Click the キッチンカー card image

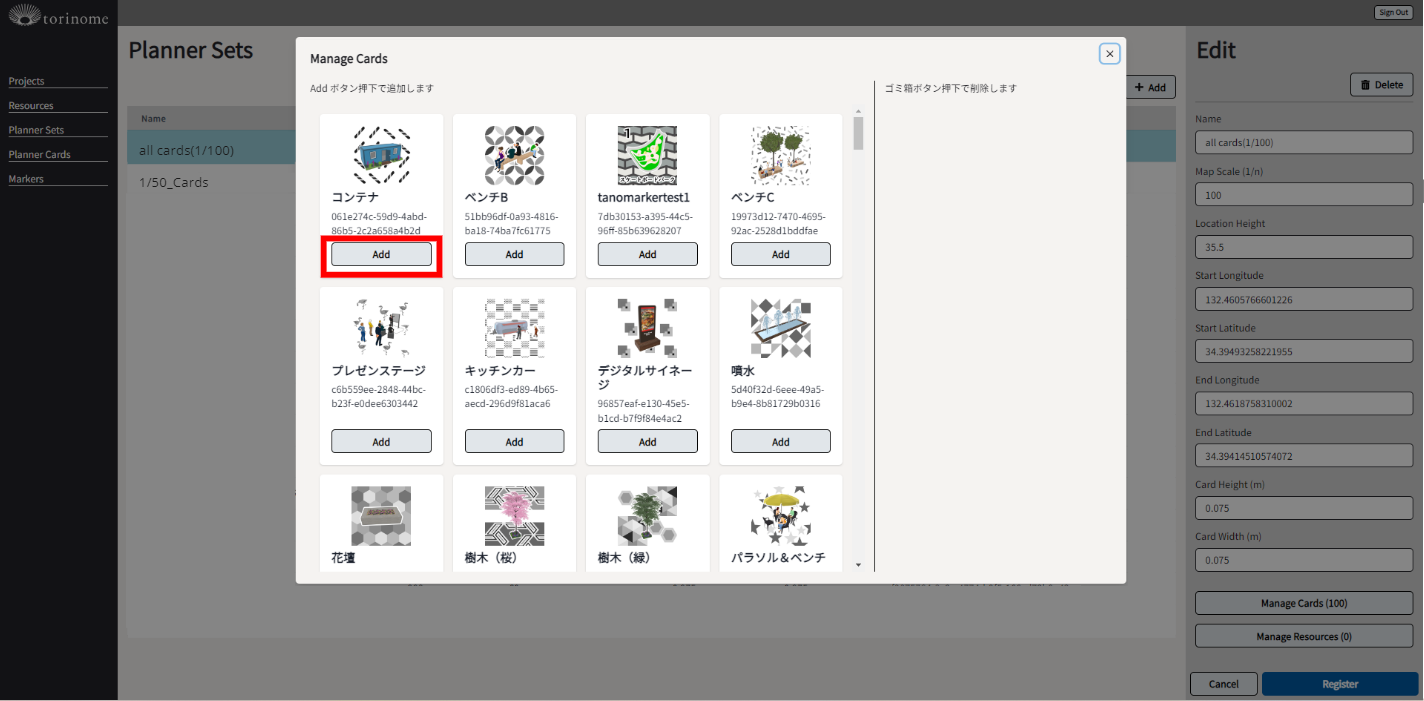pos(514,328)
